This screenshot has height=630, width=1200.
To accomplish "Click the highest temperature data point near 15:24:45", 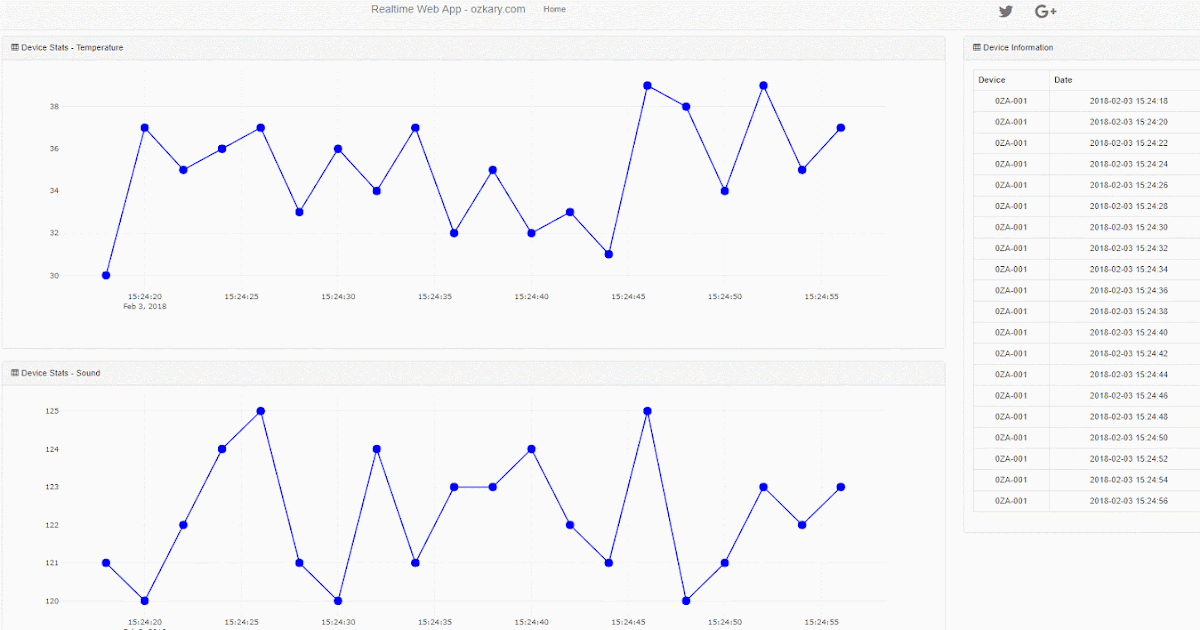I will tap(648, 86).
